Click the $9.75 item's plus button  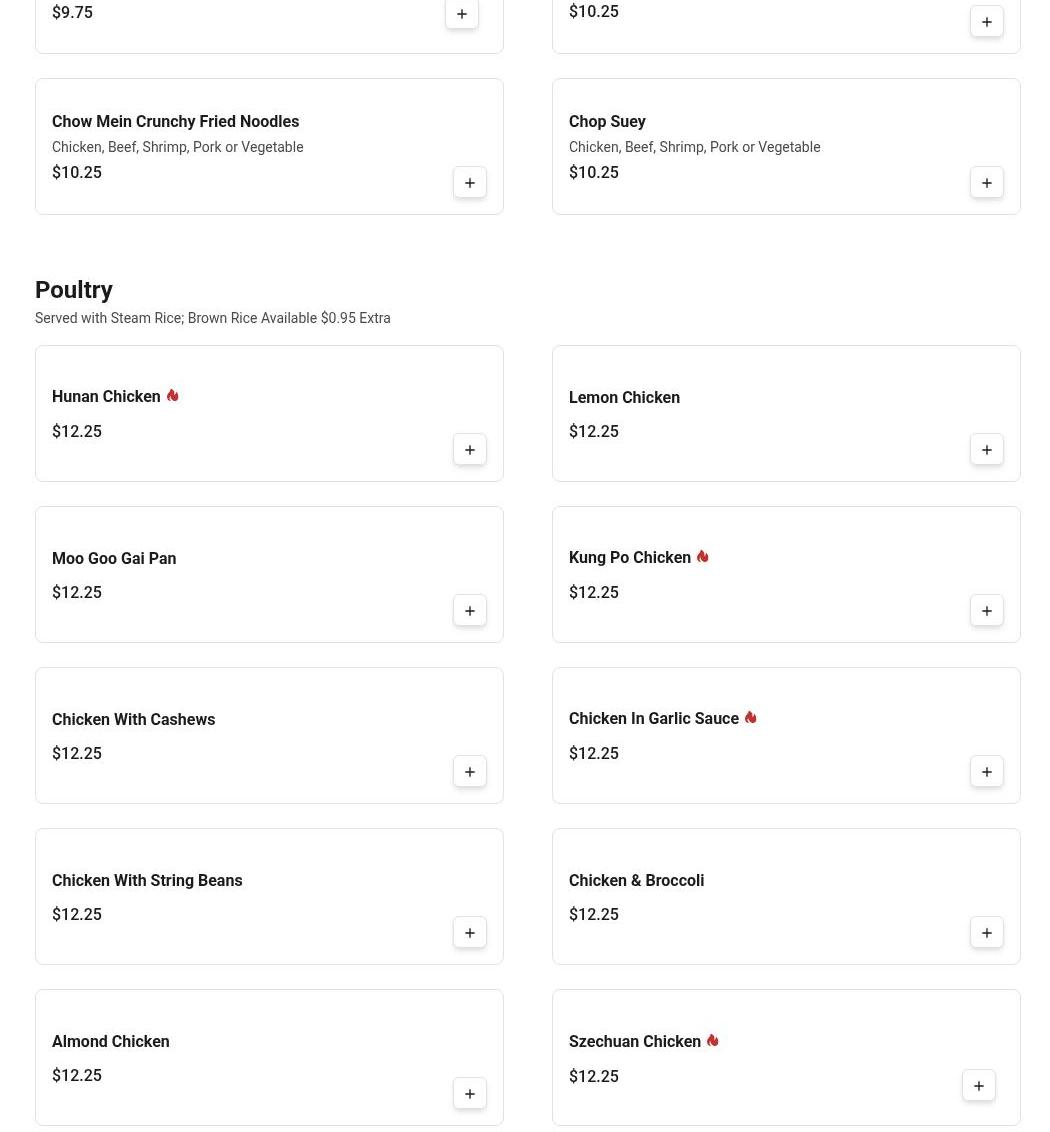point(462,14)
